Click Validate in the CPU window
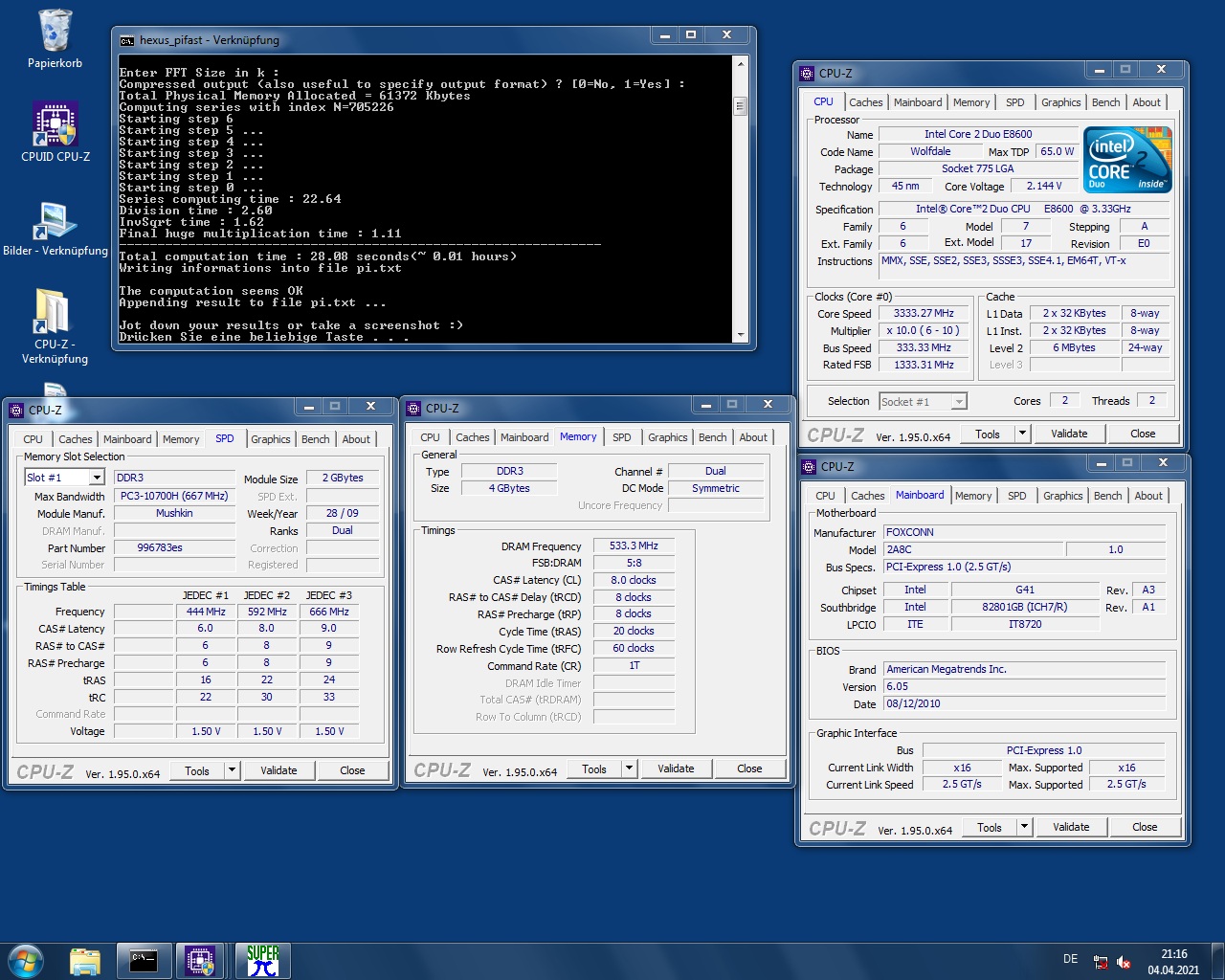1225x980 pixels. point(1069,434)
